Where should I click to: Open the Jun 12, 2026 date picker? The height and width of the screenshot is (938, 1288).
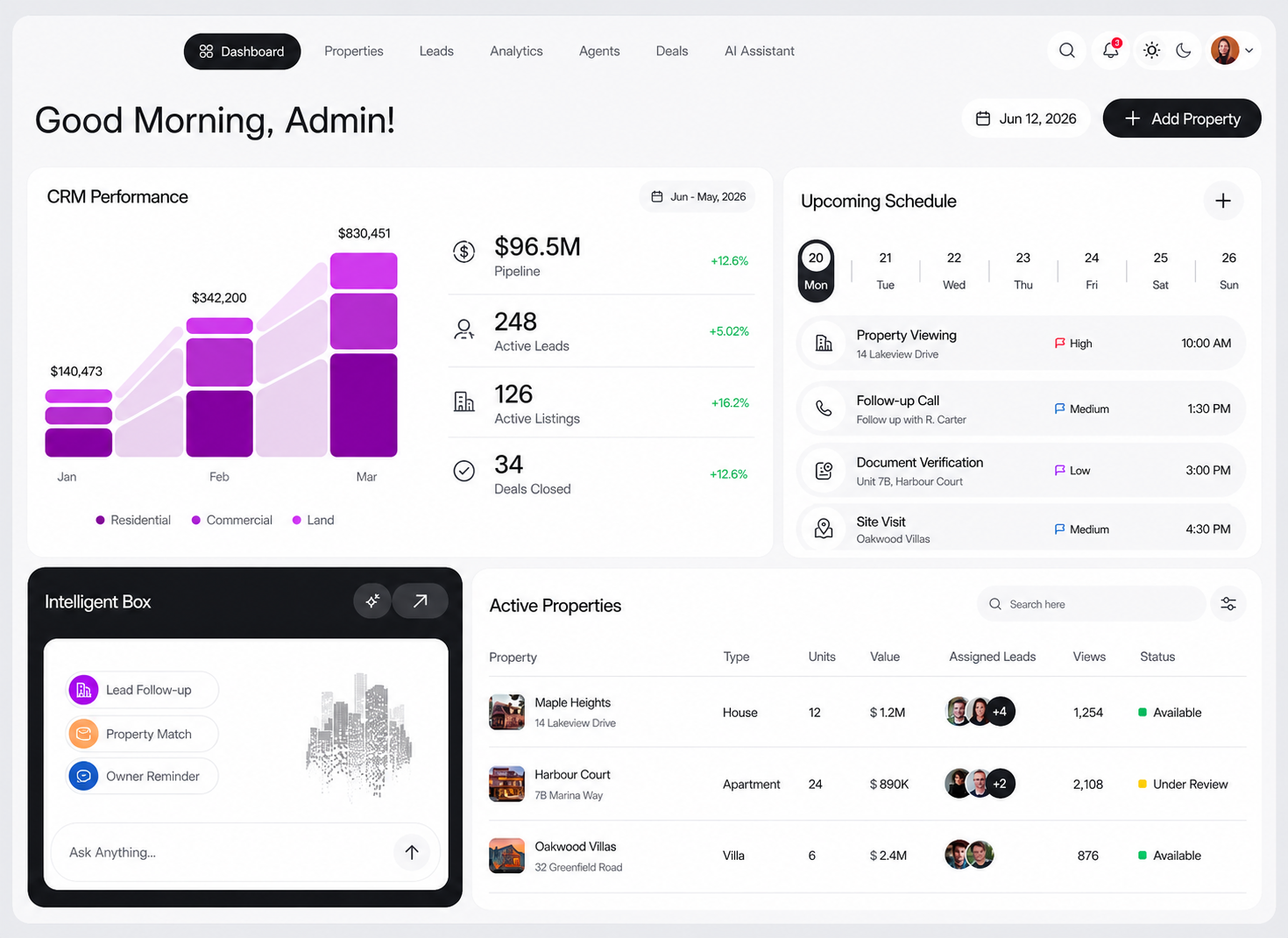point(1026,118)
